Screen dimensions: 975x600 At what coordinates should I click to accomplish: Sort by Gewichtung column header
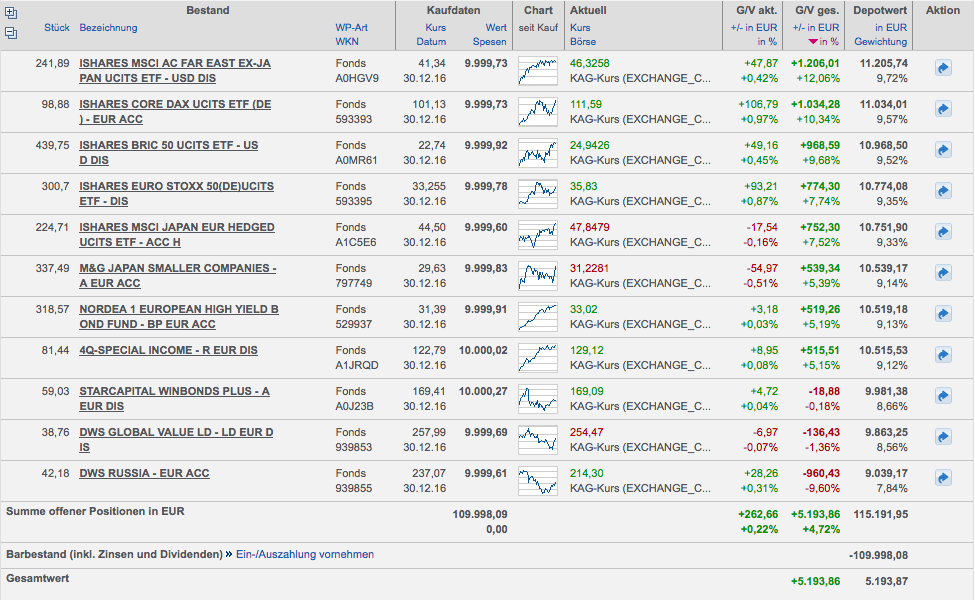[x=880, y=42]
